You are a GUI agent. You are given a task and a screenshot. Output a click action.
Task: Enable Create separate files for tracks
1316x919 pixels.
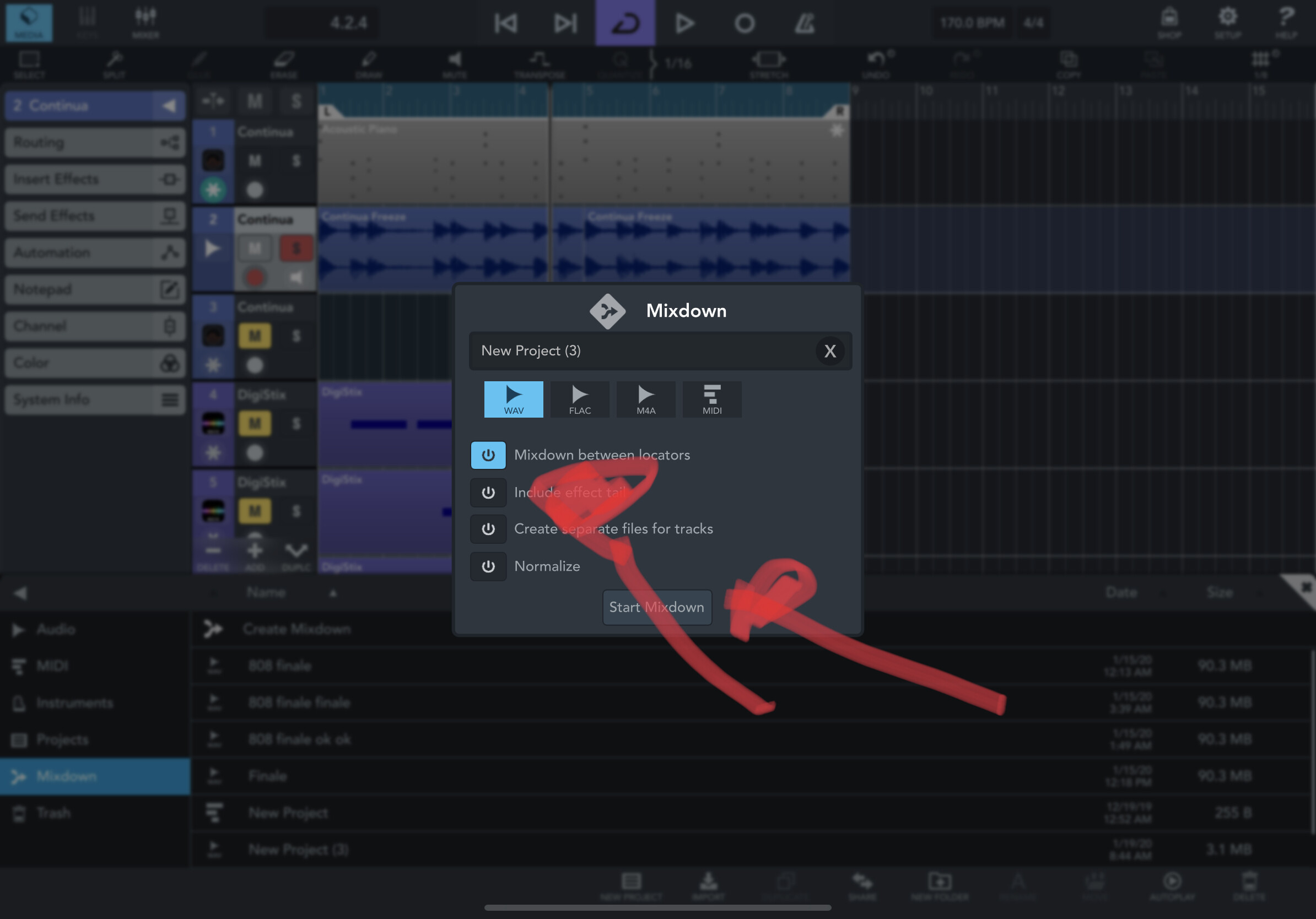(x=488, y=529)
